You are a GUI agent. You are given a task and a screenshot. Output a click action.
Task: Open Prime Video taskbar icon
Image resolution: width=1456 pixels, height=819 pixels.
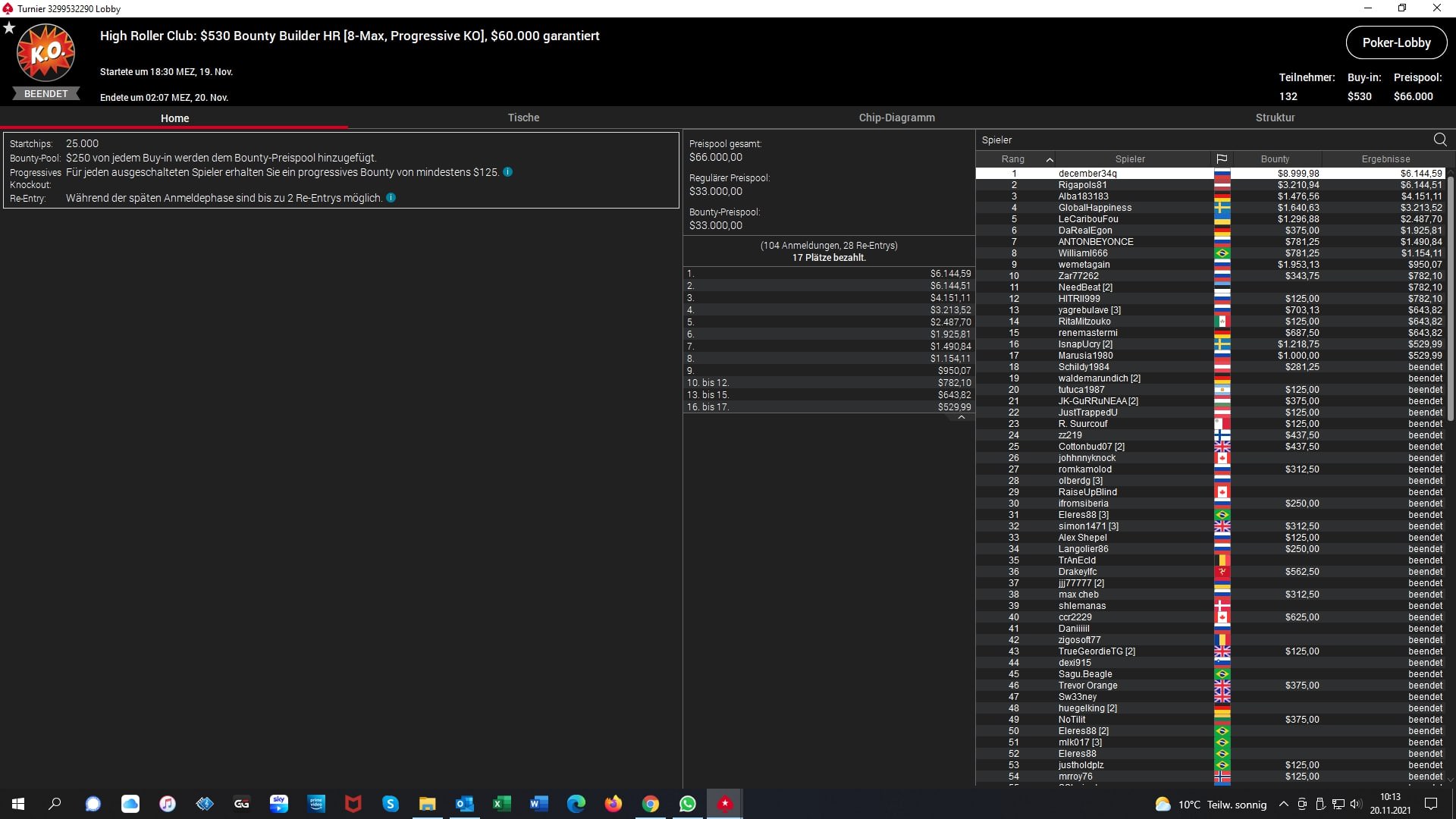(x=316, y=804)
